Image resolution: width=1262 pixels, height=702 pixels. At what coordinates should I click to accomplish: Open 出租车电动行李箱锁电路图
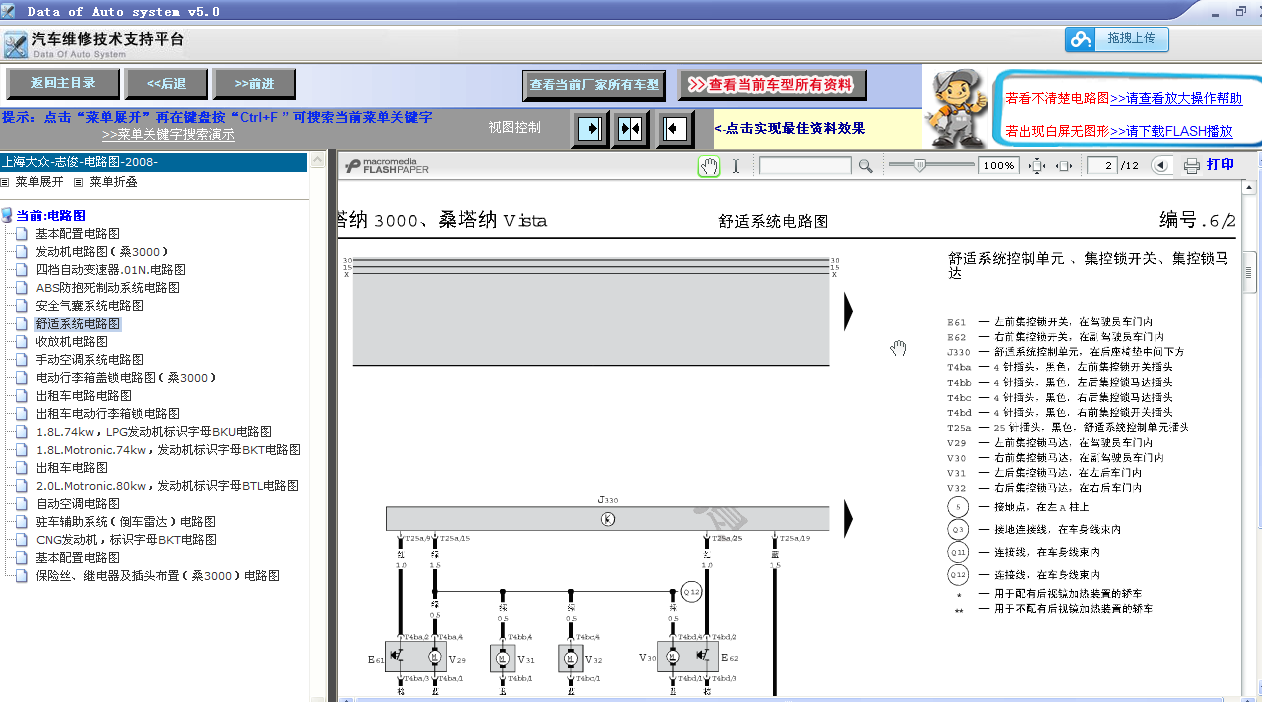107,414
